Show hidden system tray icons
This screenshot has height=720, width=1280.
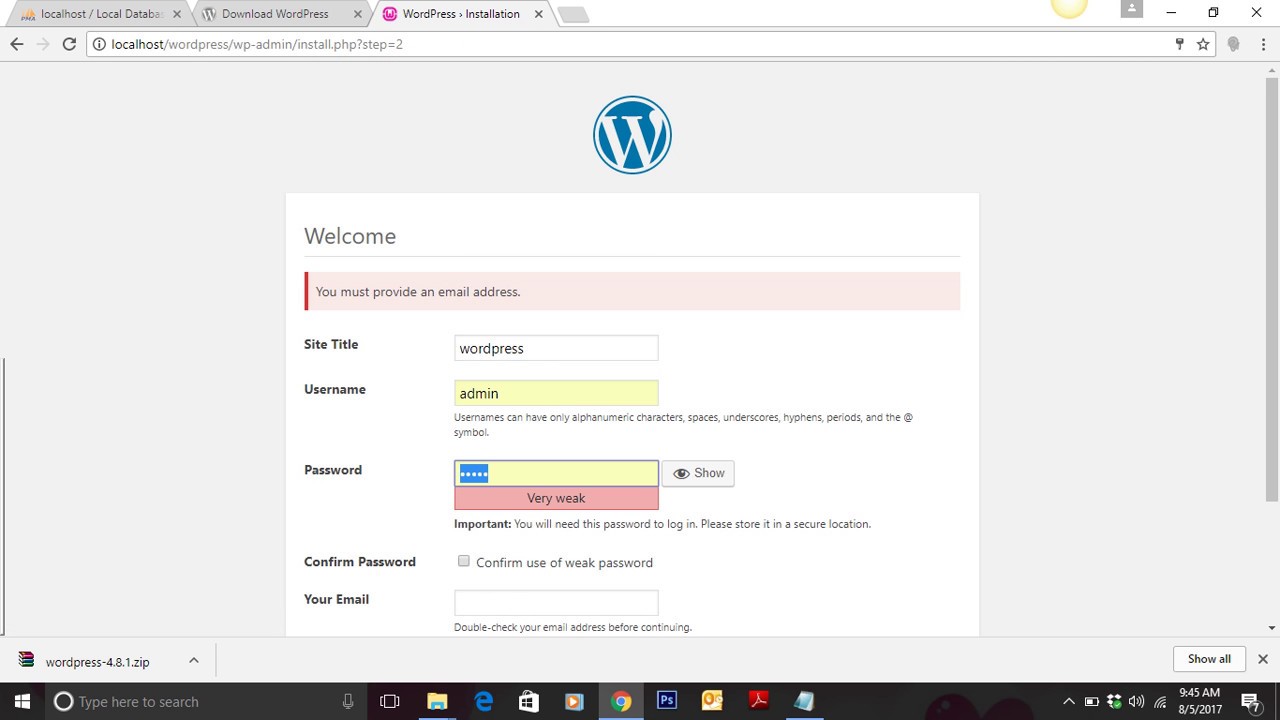pyautogui.click(x=1068, y=701)
